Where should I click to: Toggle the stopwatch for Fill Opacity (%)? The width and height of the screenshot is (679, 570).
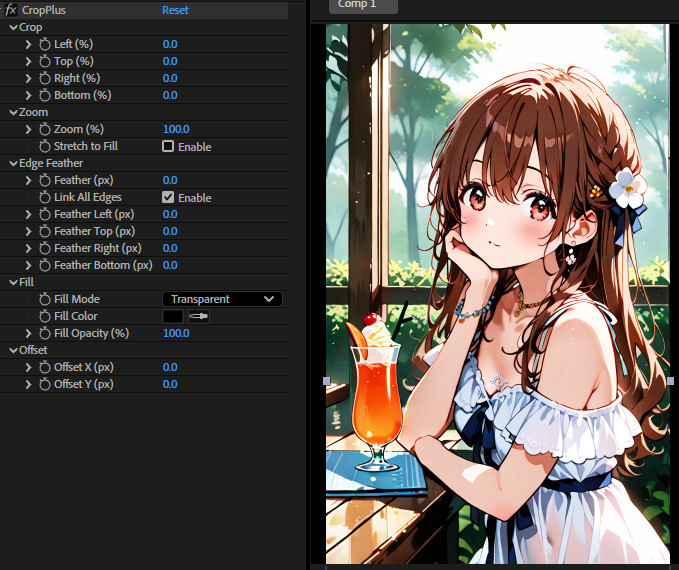coord(45,334)
